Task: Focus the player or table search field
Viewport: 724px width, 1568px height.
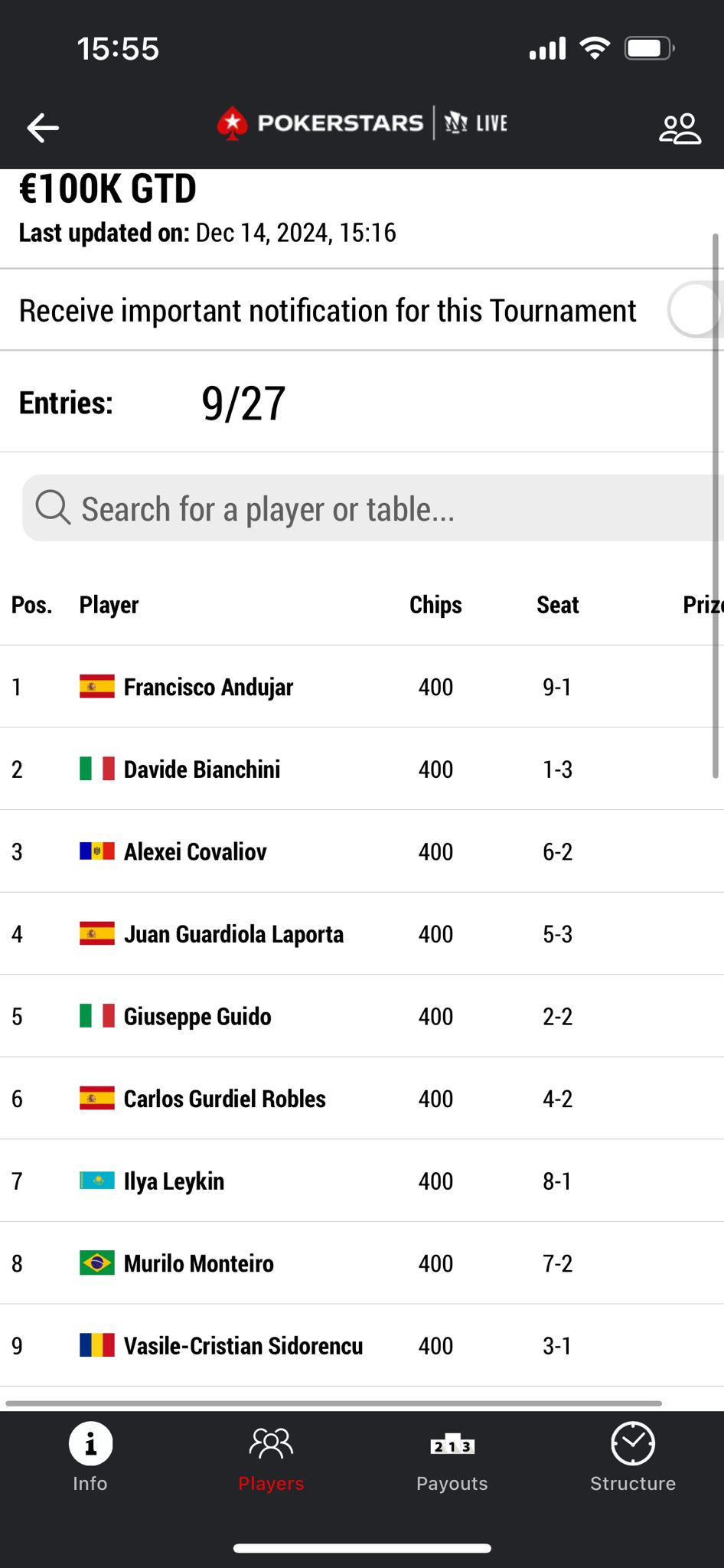Action: click(x=373, y=508)
